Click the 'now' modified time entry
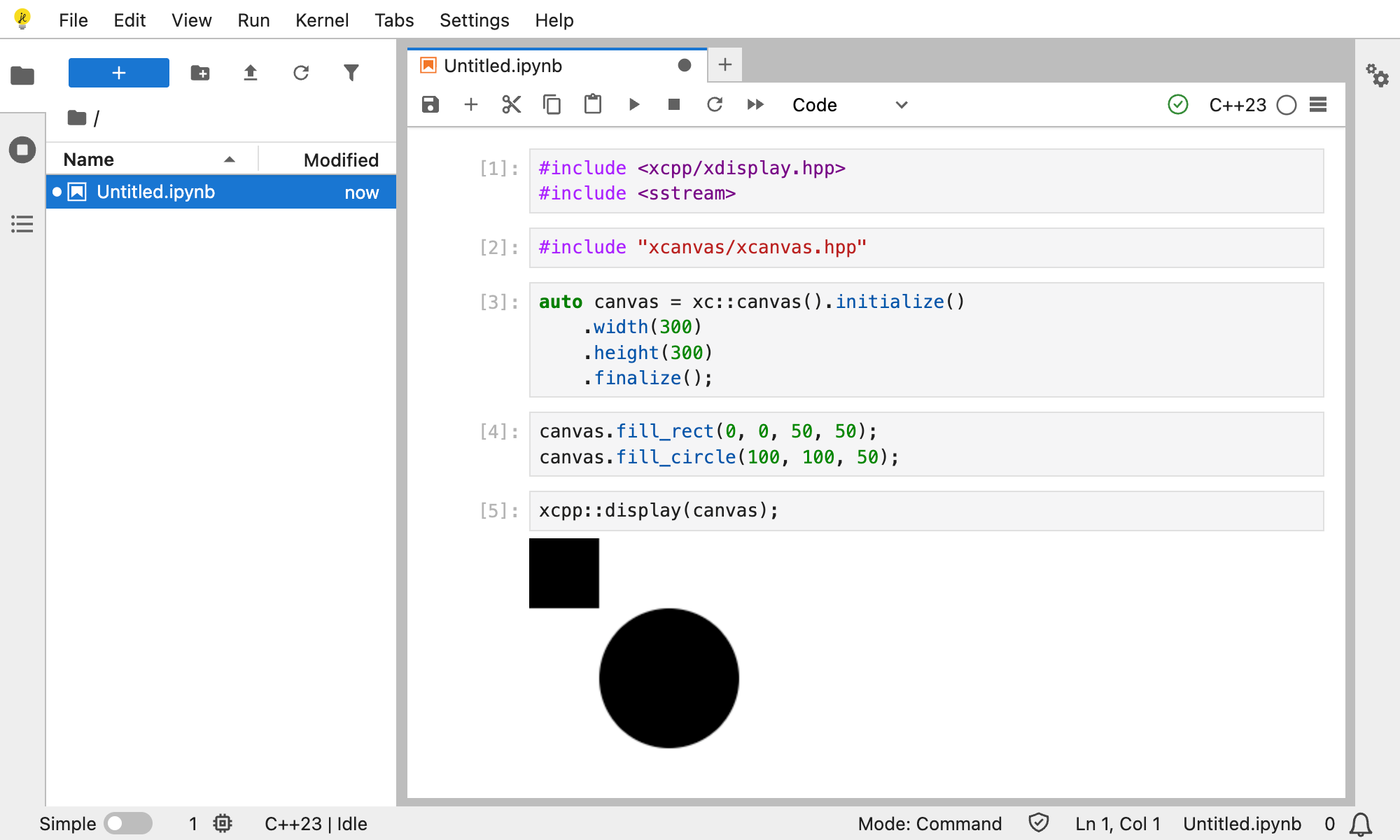The height and width of the screenshot is (840, 1400). [361, 192]
